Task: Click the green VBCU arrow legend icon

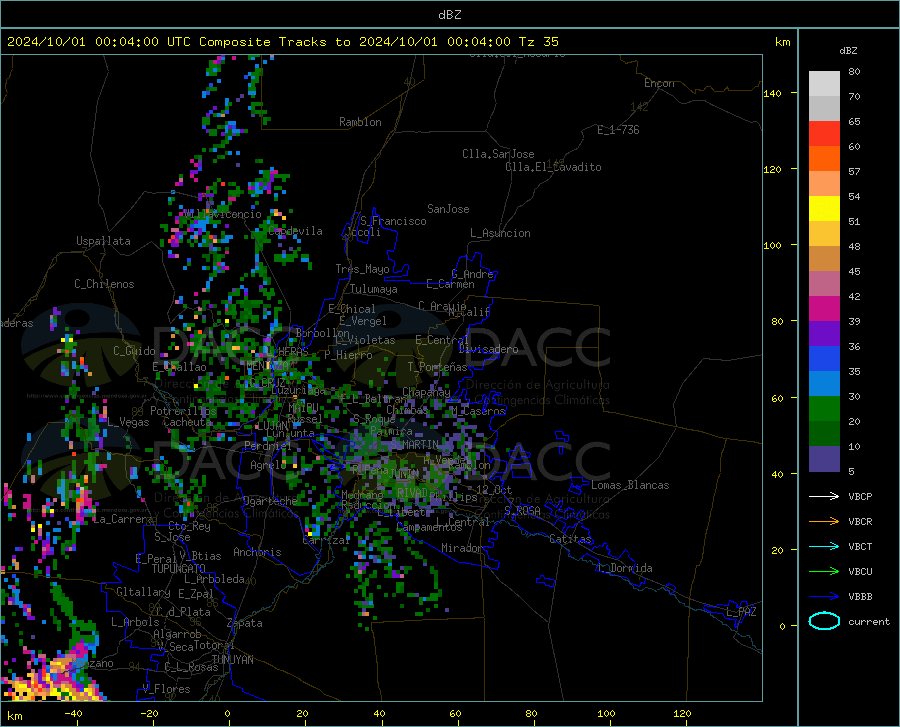Action: (x=824, y=571)
